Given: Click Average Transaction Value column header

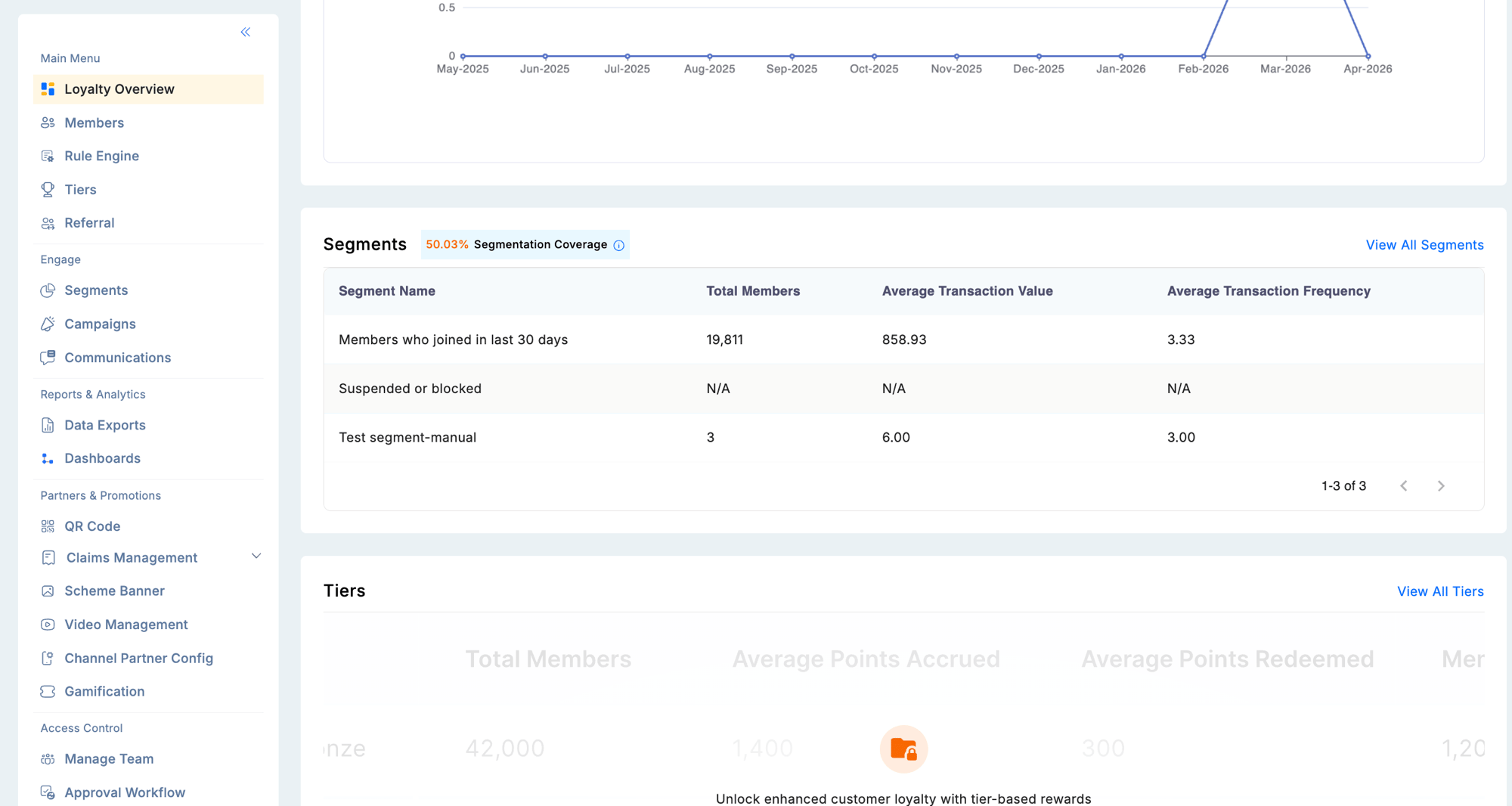Looking at the screenshot, I should coord(967,291).
